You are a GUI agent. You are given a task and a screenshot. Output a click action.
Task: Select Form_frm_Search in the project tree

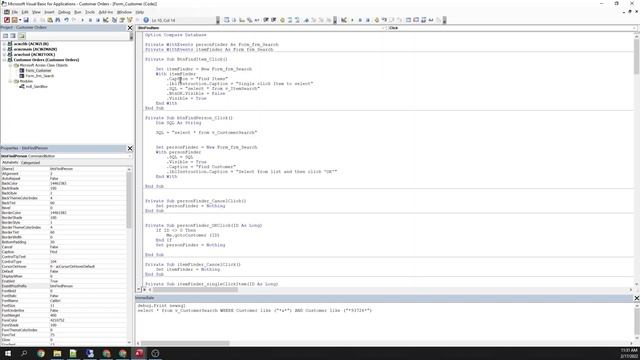(40, 76)
